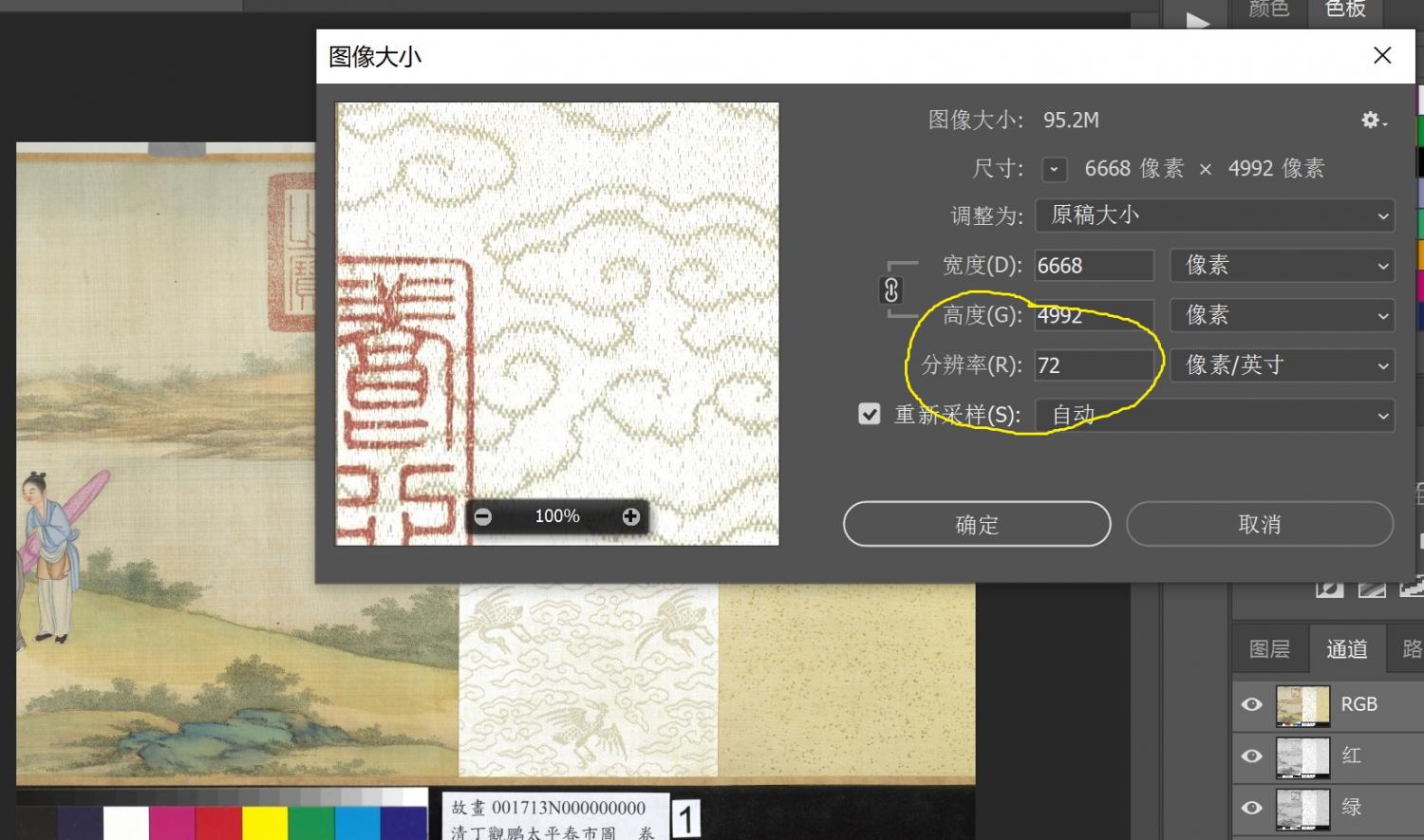Switch to the 图层 tab
This screenshot has width=1424, height=840.
tap(1269, 648)
